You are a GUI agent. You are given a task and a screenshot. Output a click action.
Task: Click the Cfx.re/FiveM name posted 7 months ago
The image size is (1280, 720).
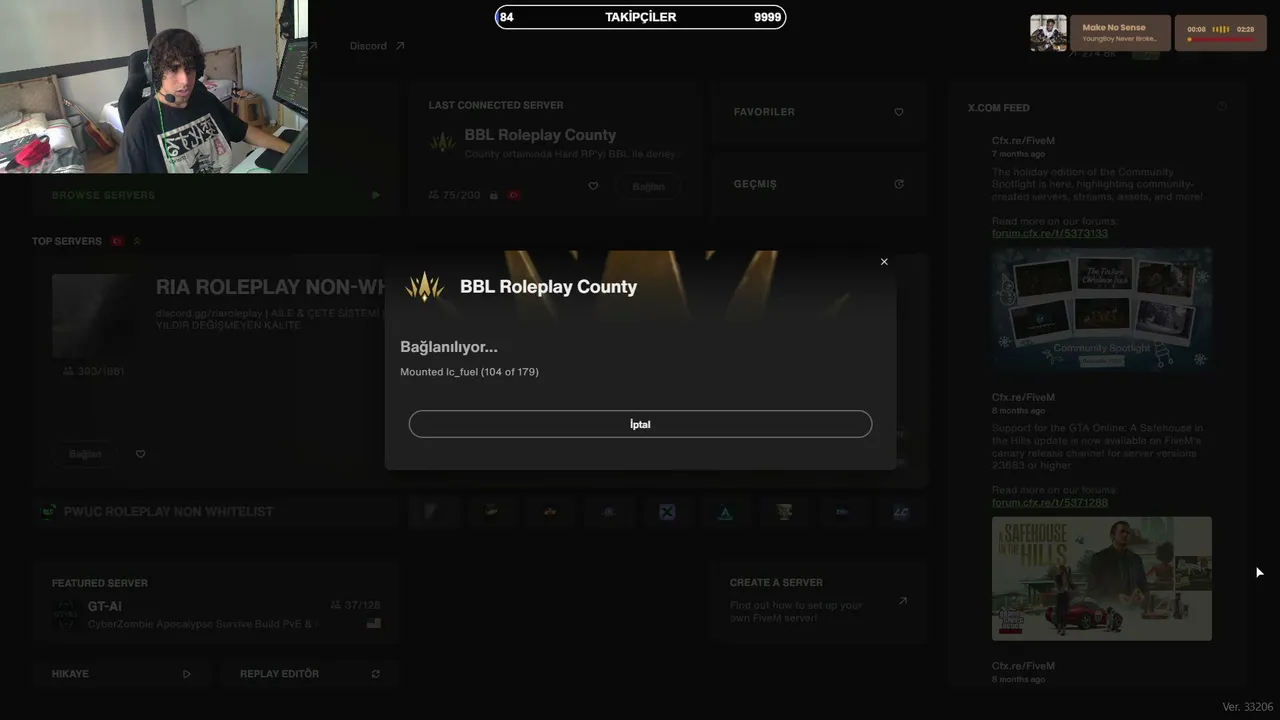click(1023, 141)
